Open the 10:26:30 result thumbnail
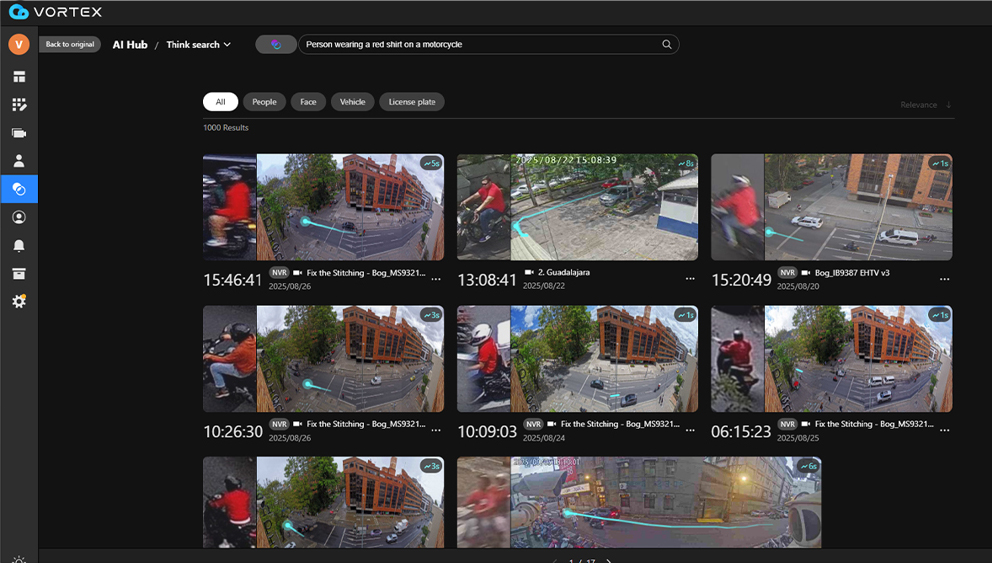The width and height of the screenshot is (992, 563). point(323,359)
